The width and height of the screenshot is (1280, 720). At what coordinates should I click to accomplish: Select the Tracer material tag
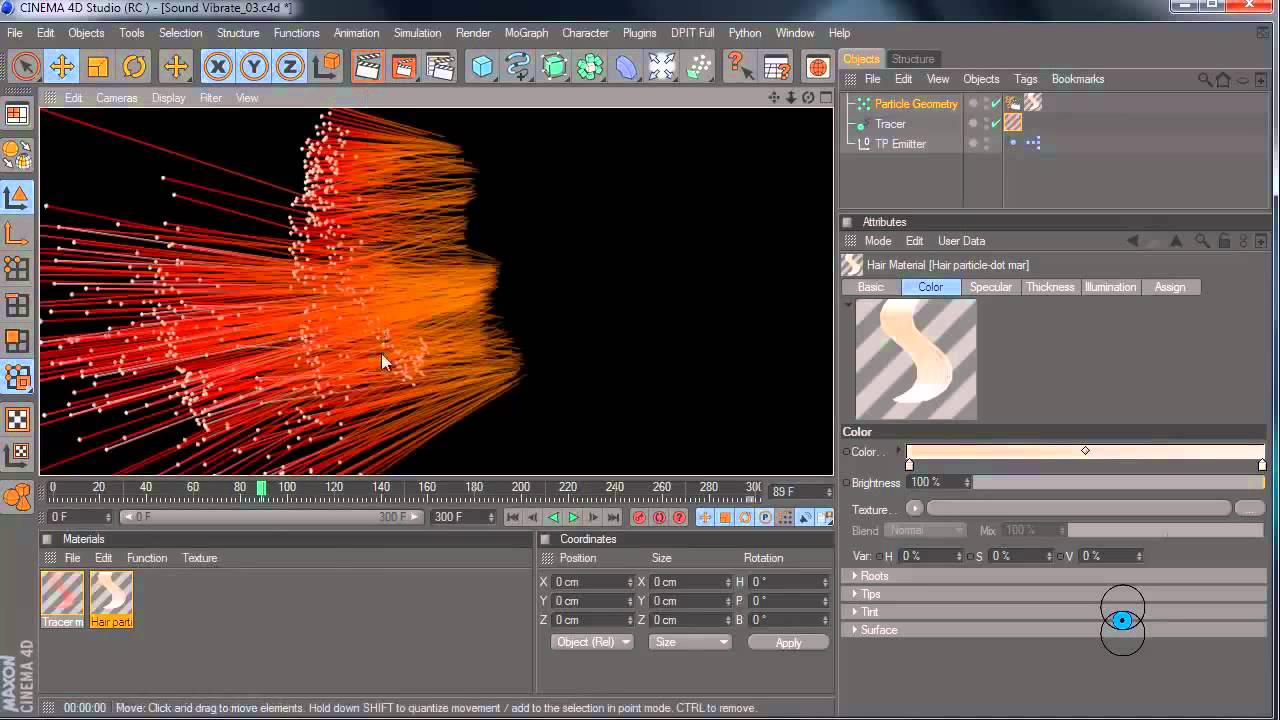pos(1013,123)
